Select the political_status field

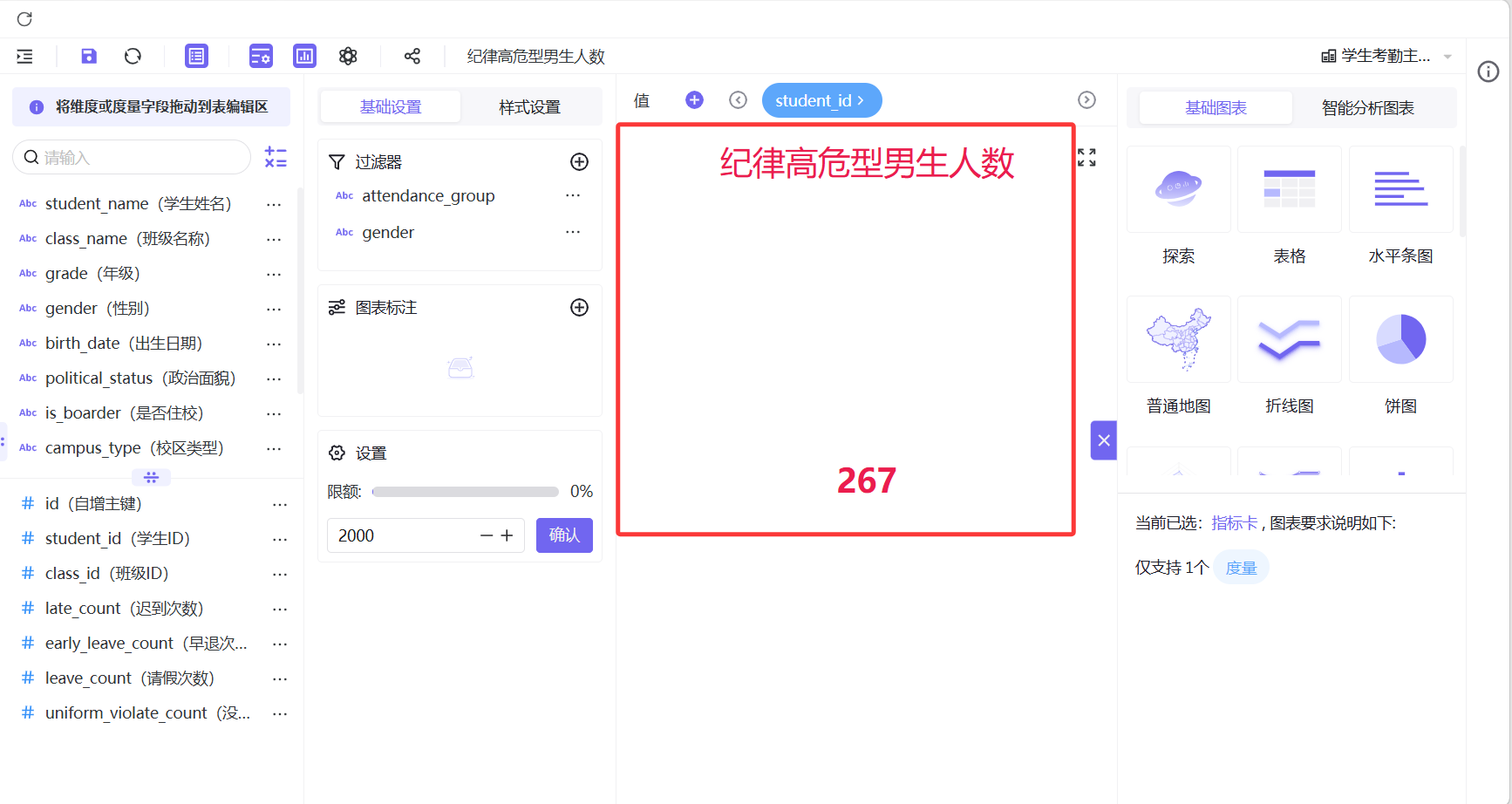coord(140,378)
